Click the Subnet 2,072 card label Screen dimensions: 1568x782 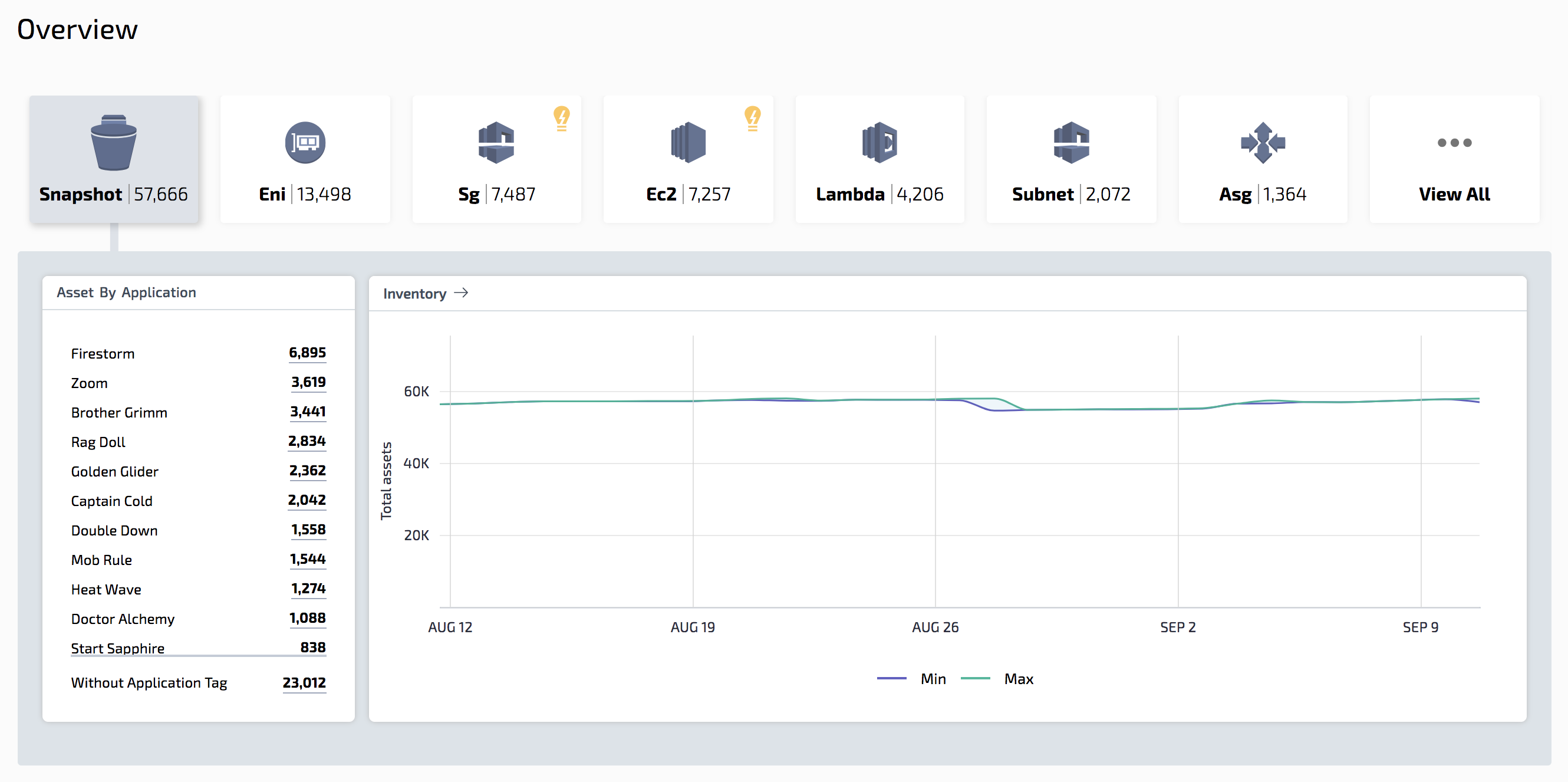point(1070,194)
